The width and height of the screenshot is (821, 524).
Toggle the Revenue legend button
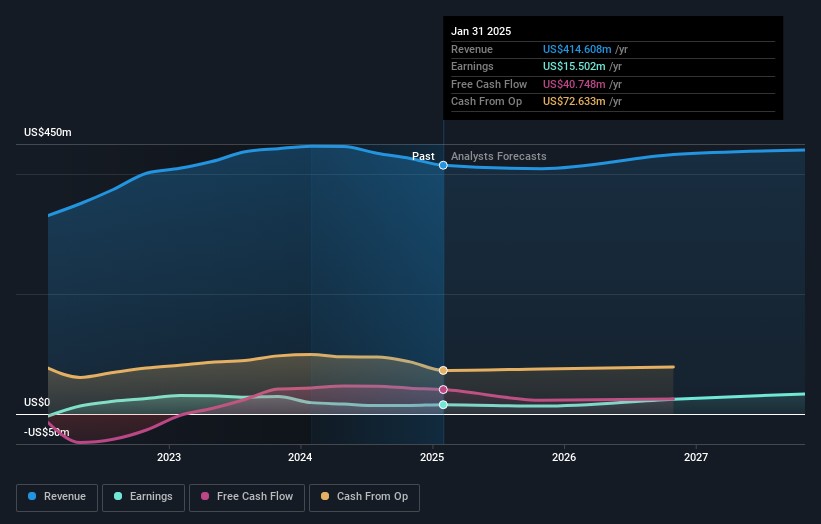(58, 497)
